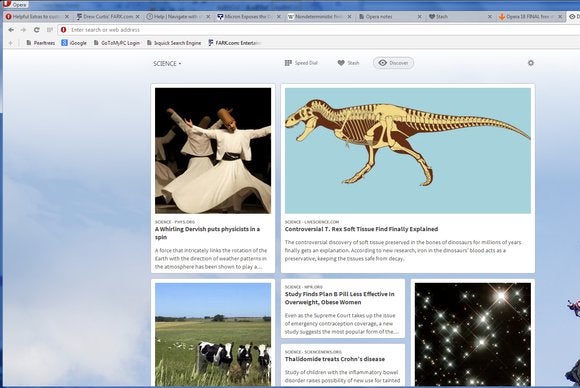Reload the page with refresh icon

[x=36, y=30]
